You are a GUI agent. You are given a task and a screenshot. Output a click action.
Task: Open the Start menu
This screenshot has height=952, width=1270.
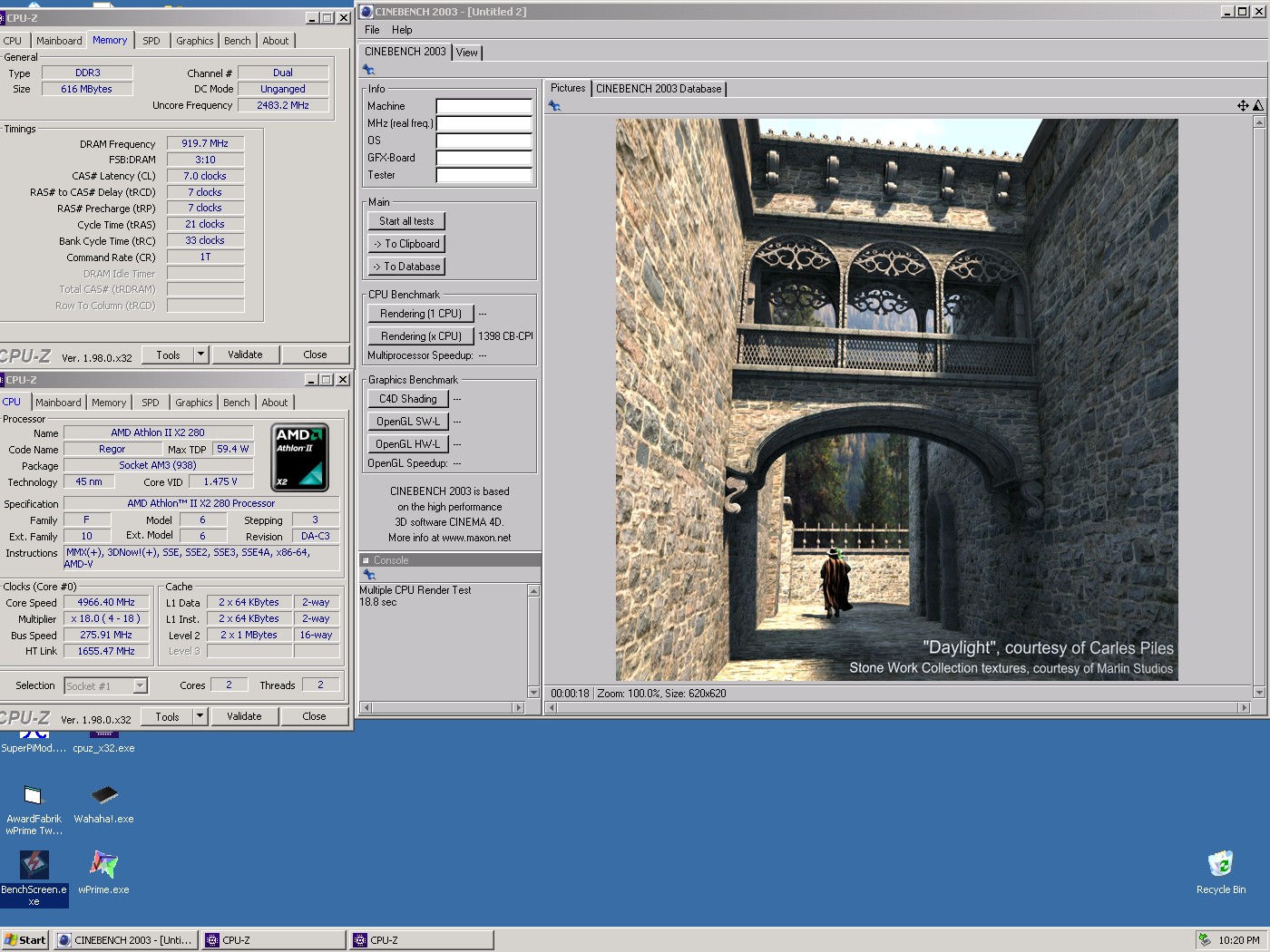pos(24,940)
